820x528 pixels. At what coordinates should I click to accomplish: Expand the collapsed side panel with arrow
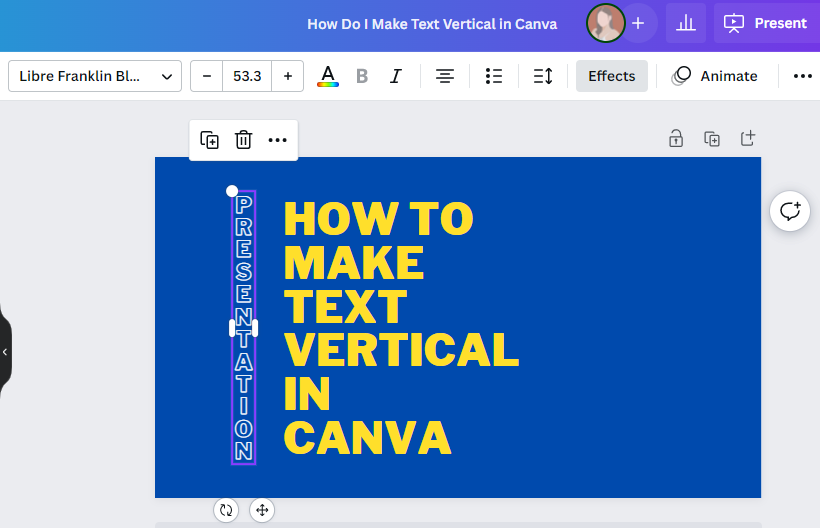click(5, 352)
